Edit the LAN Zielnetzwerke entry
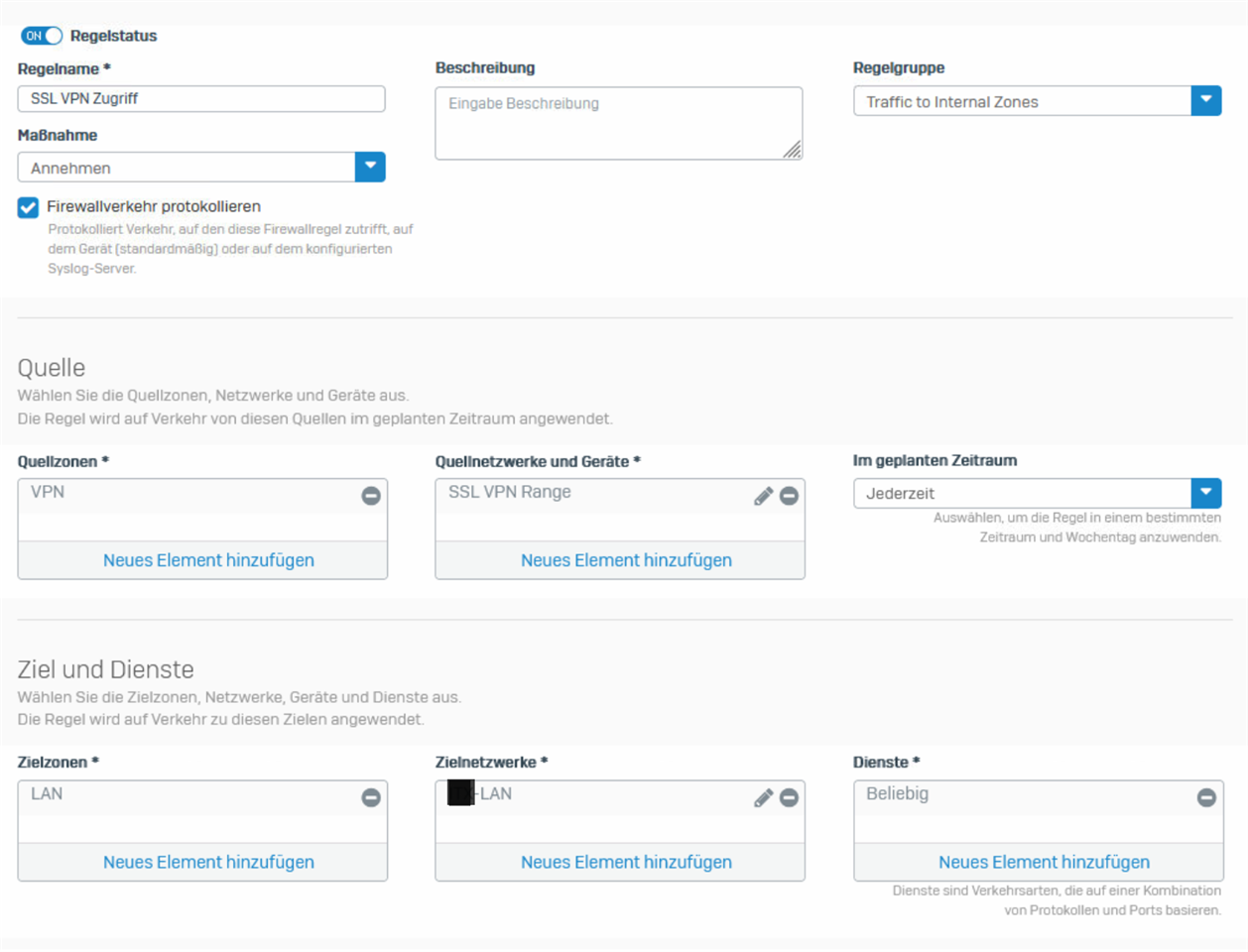1248x952 pixels. (763, 797)
